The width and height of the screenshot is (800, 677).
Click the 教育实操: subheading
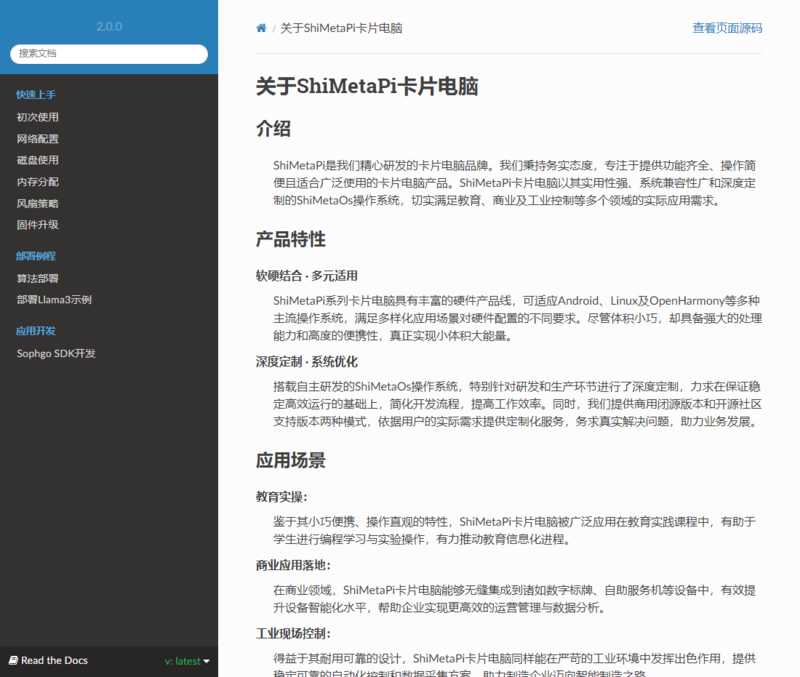282,497
